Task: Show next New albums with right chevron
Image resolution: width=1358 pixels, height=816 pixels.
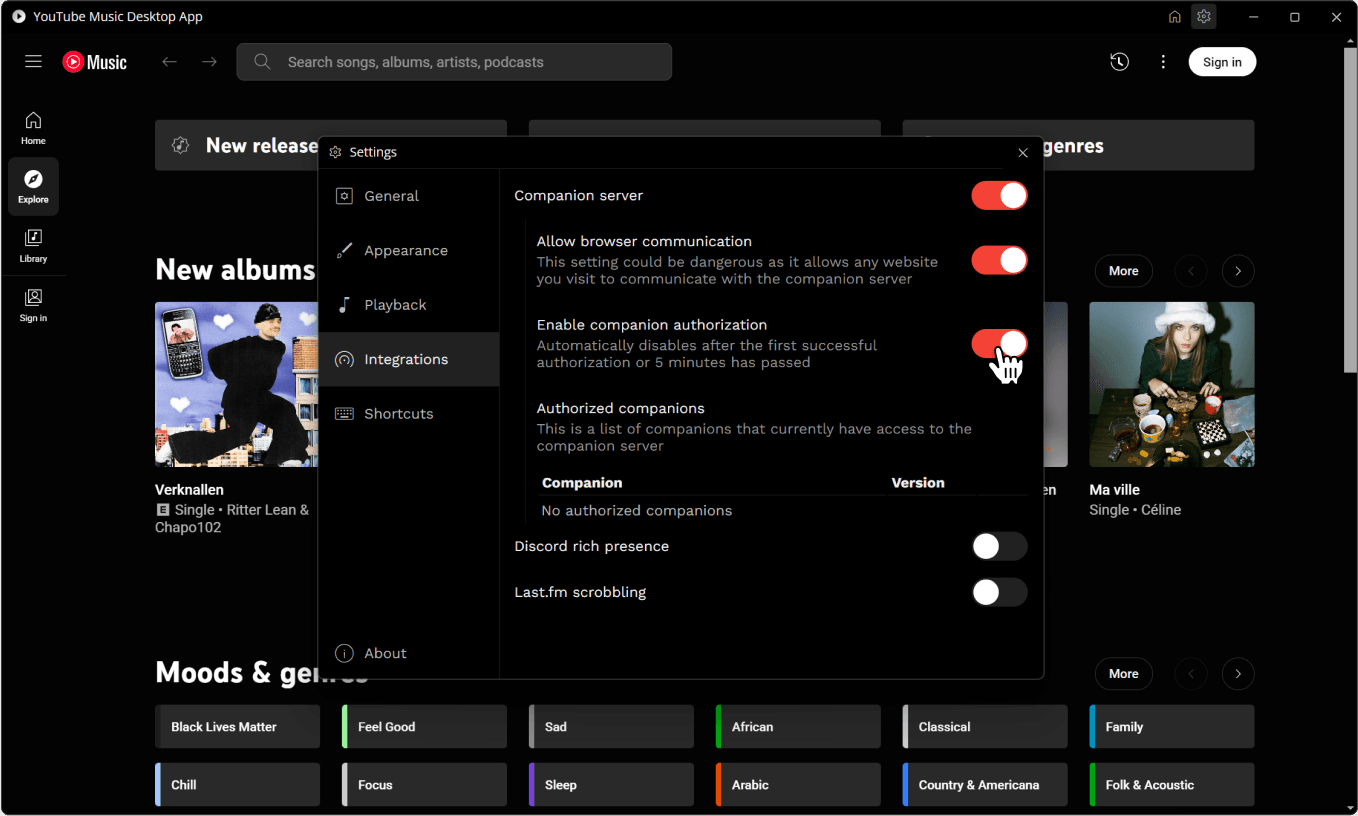Action: click(1238, 271)
